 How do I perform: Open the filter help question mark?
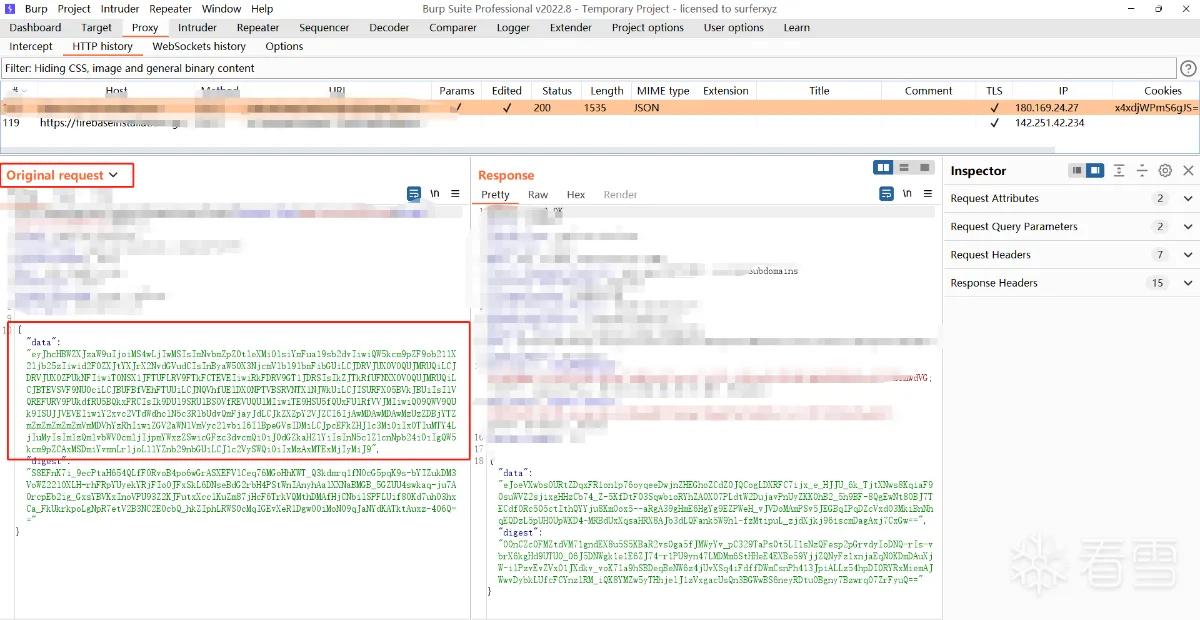click(x=1188, y=68)
